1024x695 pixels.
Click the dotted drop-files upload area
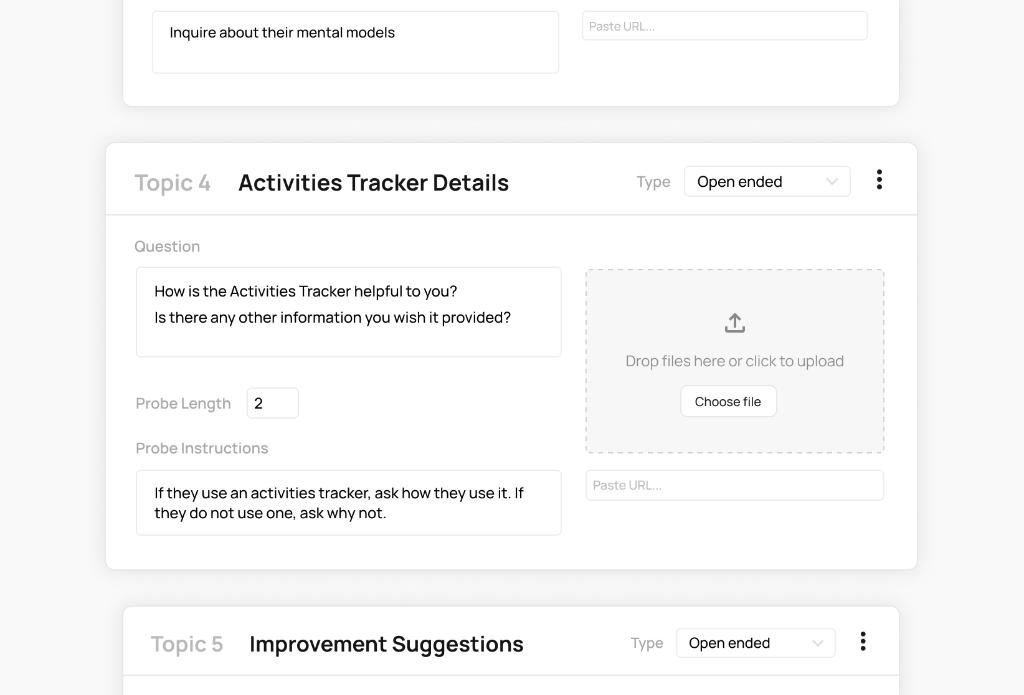point(734,361)
